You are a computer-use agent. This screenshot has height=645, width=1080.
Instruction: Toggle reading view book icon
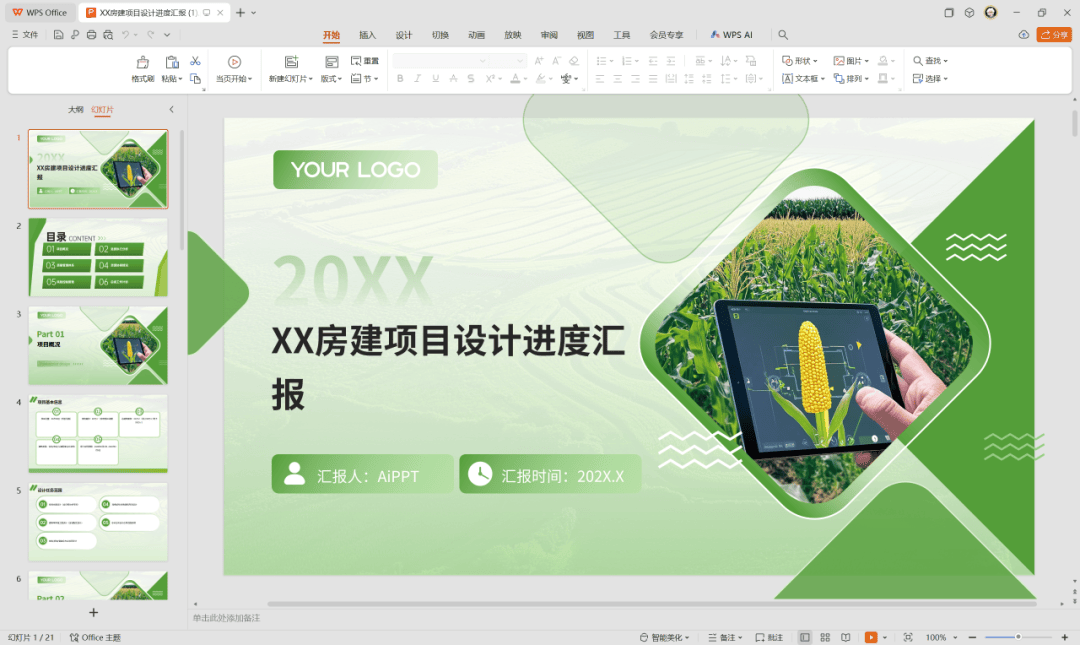coord(846,637)
